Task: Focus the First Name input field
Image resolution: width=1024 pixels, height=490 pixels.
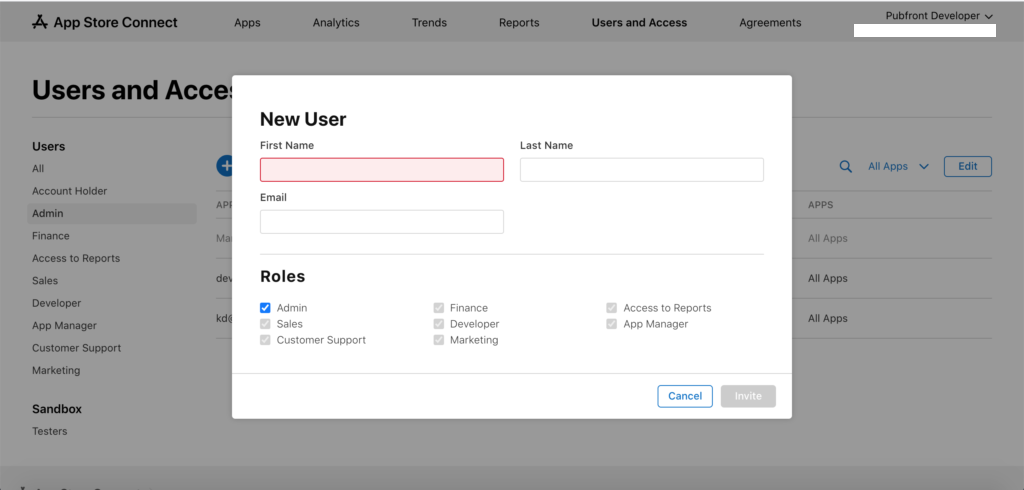Action: [x=381, y=170]
